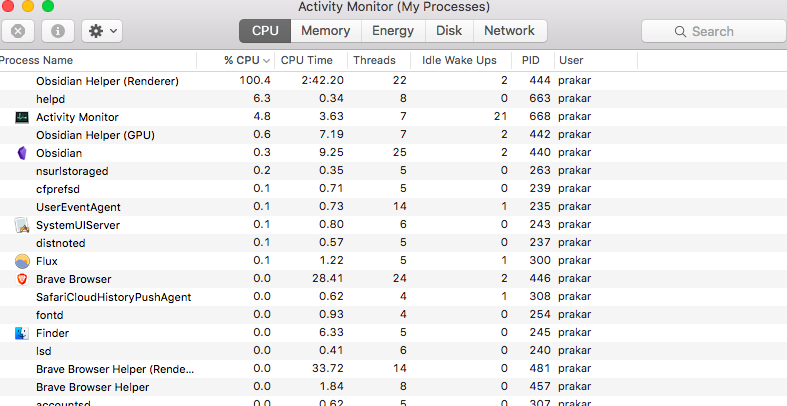This screenshot has width=787, height=406.
Task: Select the Brave Browser Helper name with 8 threads
Action: point(92,387)
